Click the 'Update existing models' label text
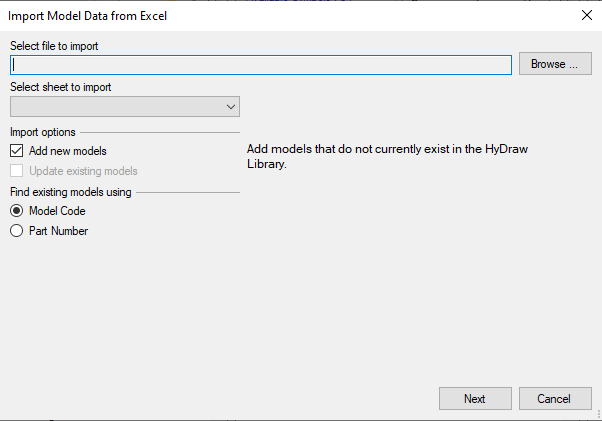Viewport: 602px width, 421px height. coord(83,171)
